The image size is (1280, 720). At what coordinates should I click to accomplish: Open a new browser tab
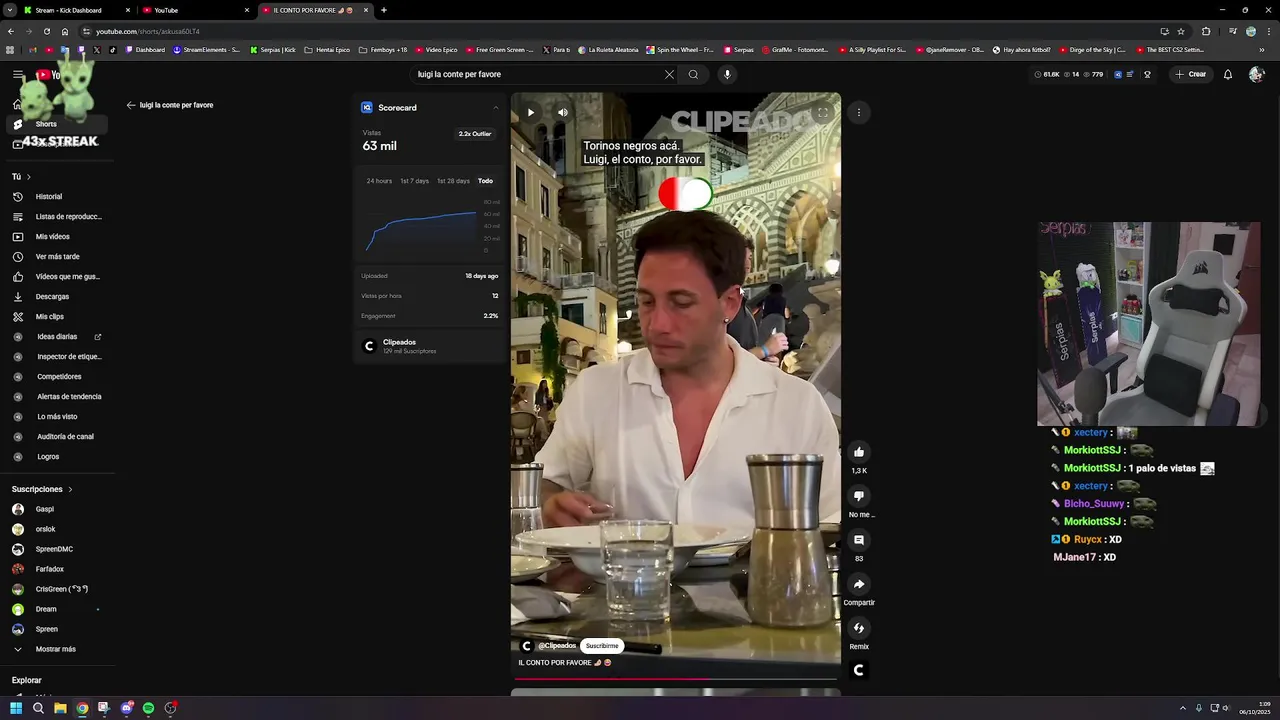pos(384,10)
